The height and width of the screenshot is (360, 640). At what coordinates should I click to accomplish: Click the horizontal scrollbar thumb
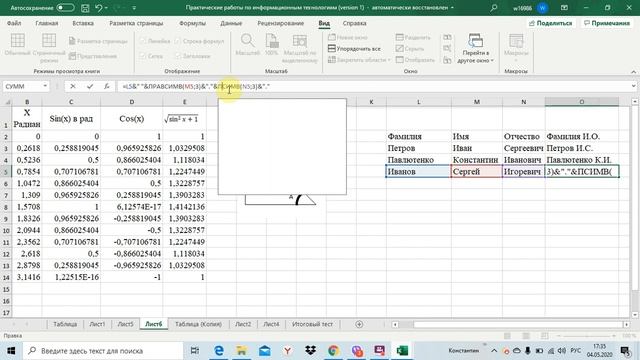pos(518,324)
